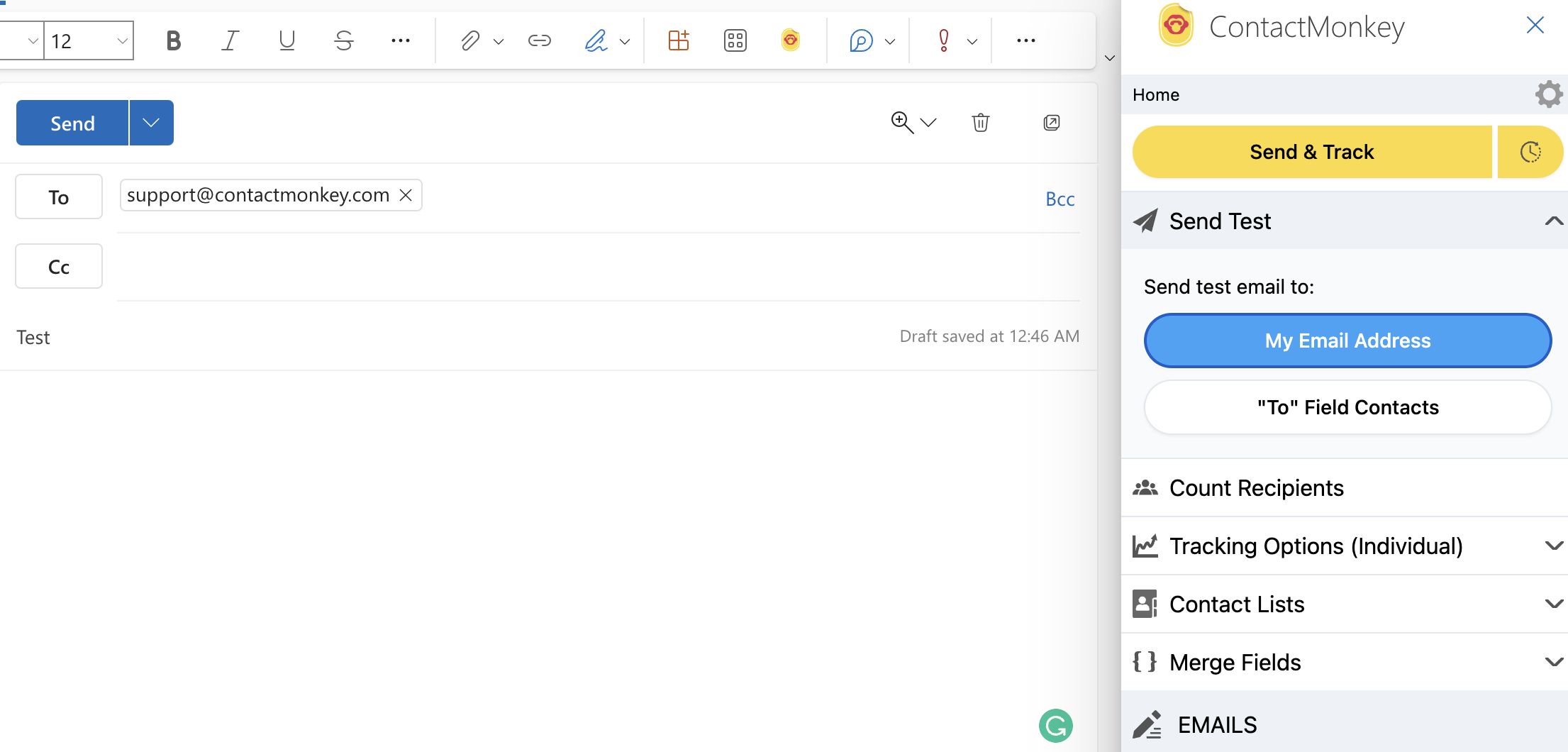Viewport: 1568px width, 752px height.
Task: Click the Send & Track button
Action: [1312, 152]
